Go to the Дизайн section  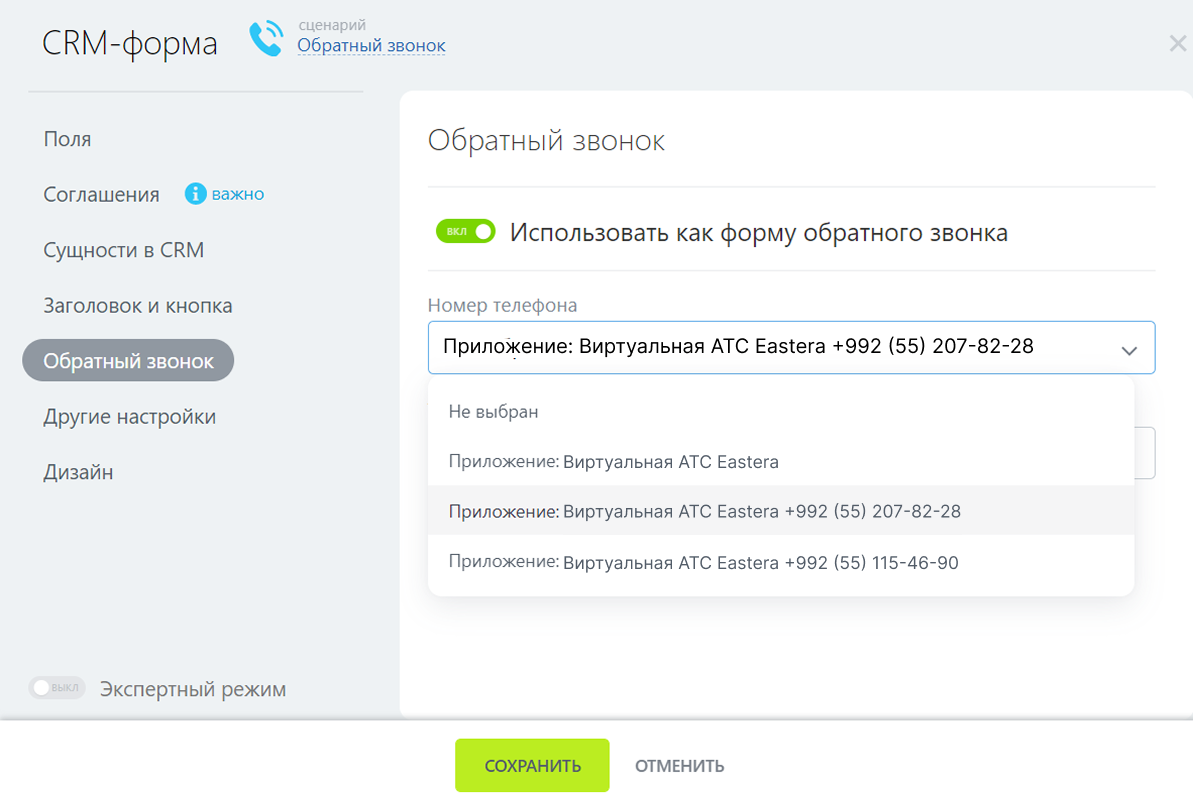tap(78, 472)
